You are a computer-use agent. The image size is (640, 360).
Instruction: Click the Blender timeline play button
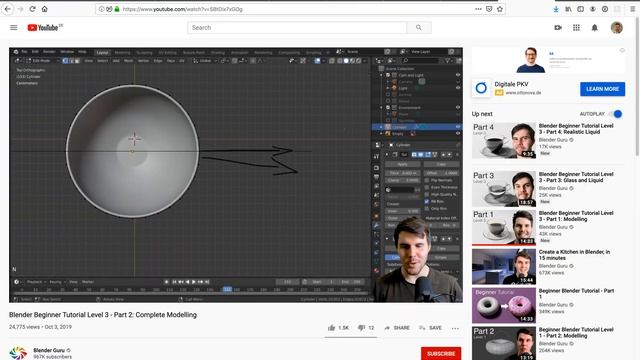coord(194,282)
